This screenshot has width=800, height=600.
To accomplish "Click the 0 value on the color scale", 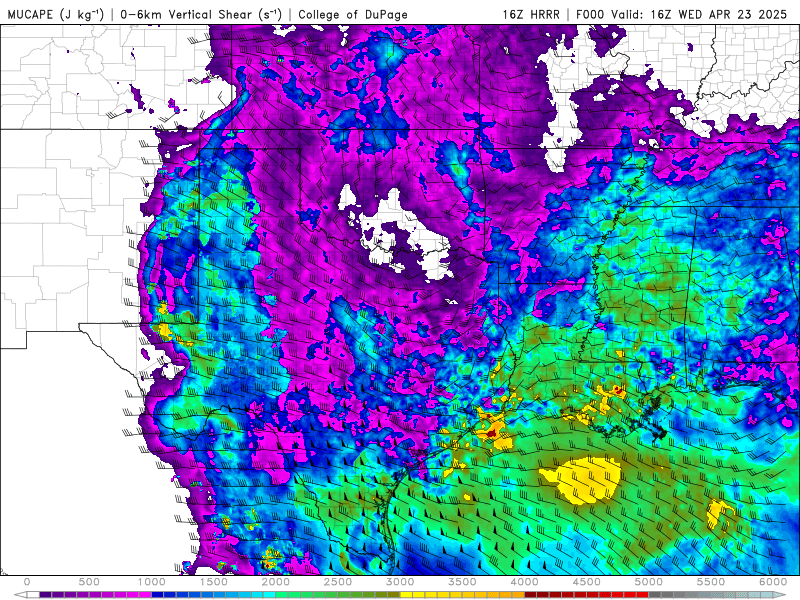I will [27, 582].
